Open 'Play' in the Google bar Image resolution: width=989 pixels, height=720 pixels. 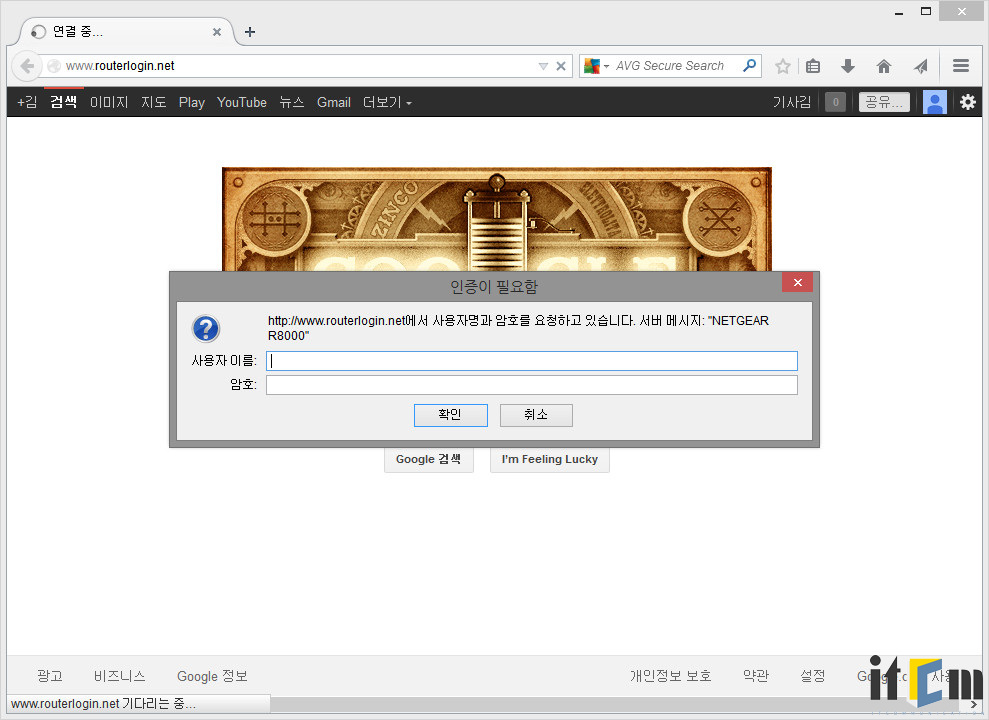point(192,102)
